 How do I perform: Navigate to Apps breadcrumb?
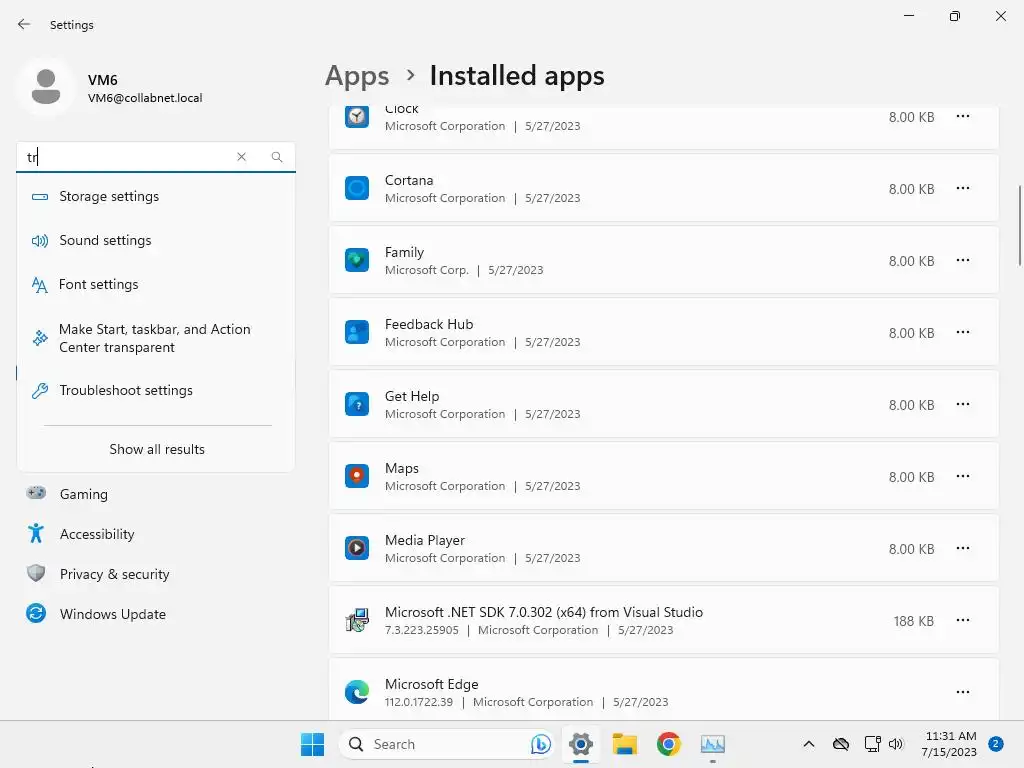pos(357,76)
